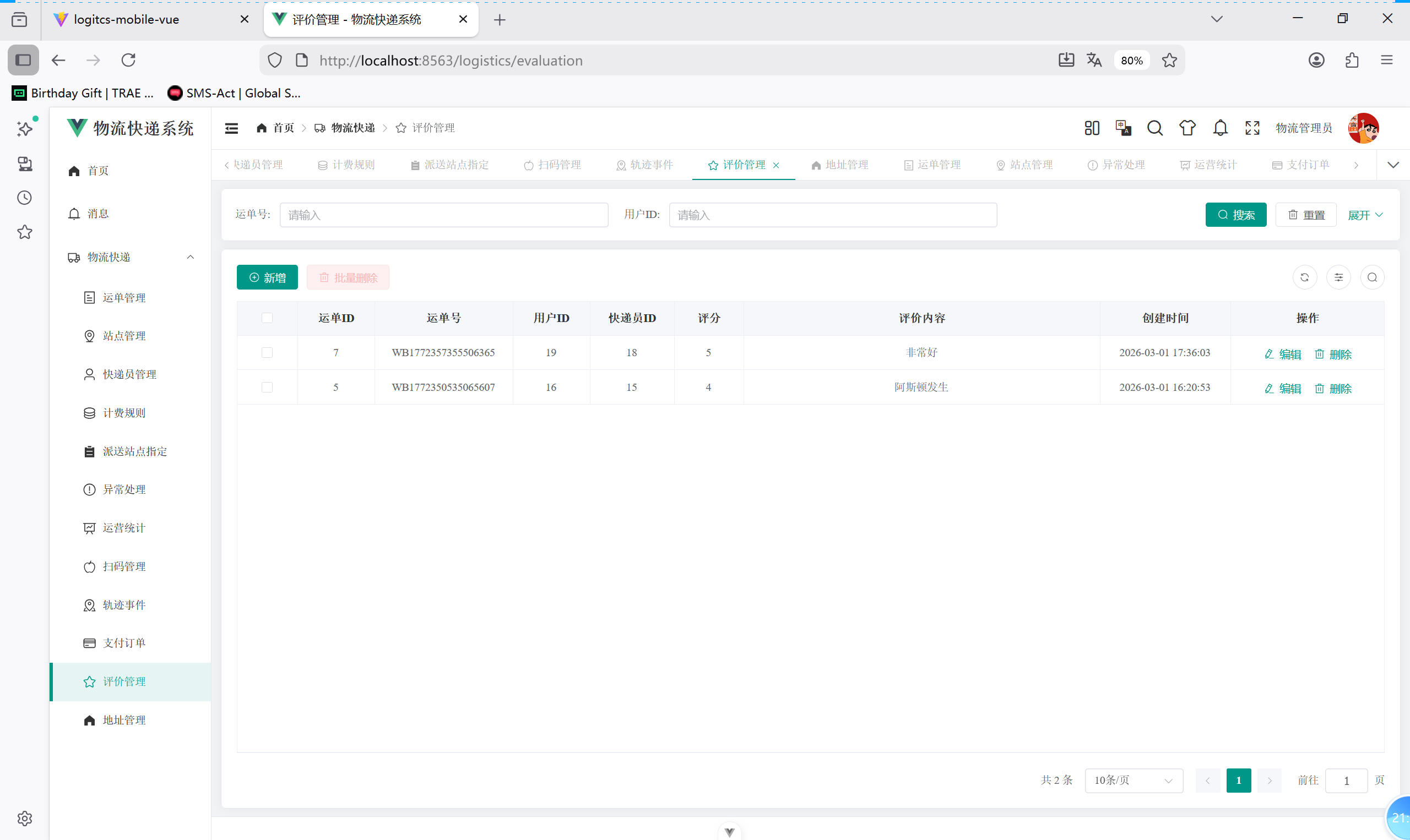Check the row for waybill WB1772357355506365
This screenshot has width=1410, height=840.
[x=267, y=353]
